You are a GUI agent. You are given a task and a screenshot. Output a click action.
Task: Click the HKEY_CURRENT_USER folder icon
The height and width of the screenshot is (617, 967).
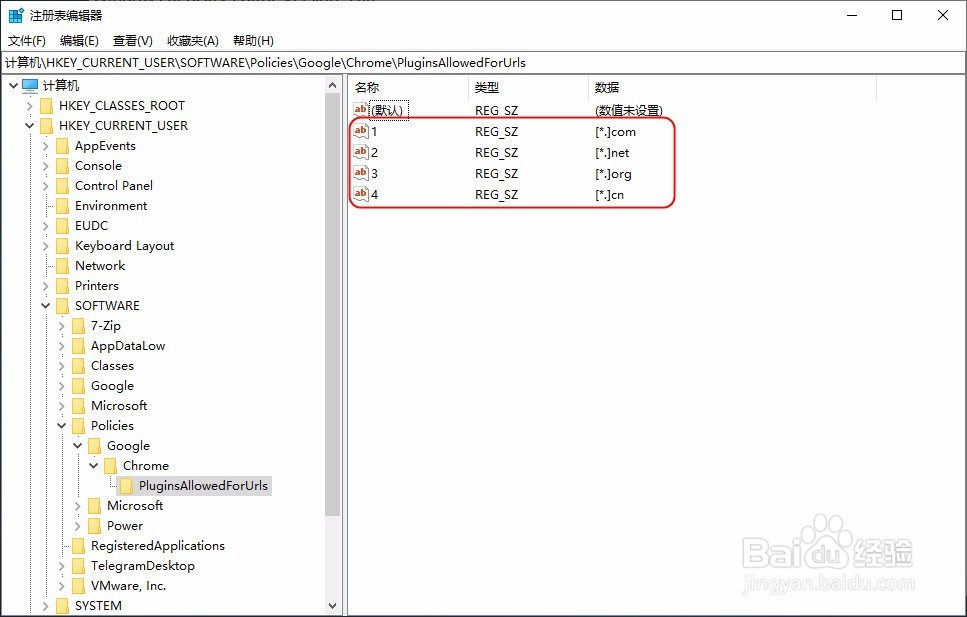tap(46, 125)
